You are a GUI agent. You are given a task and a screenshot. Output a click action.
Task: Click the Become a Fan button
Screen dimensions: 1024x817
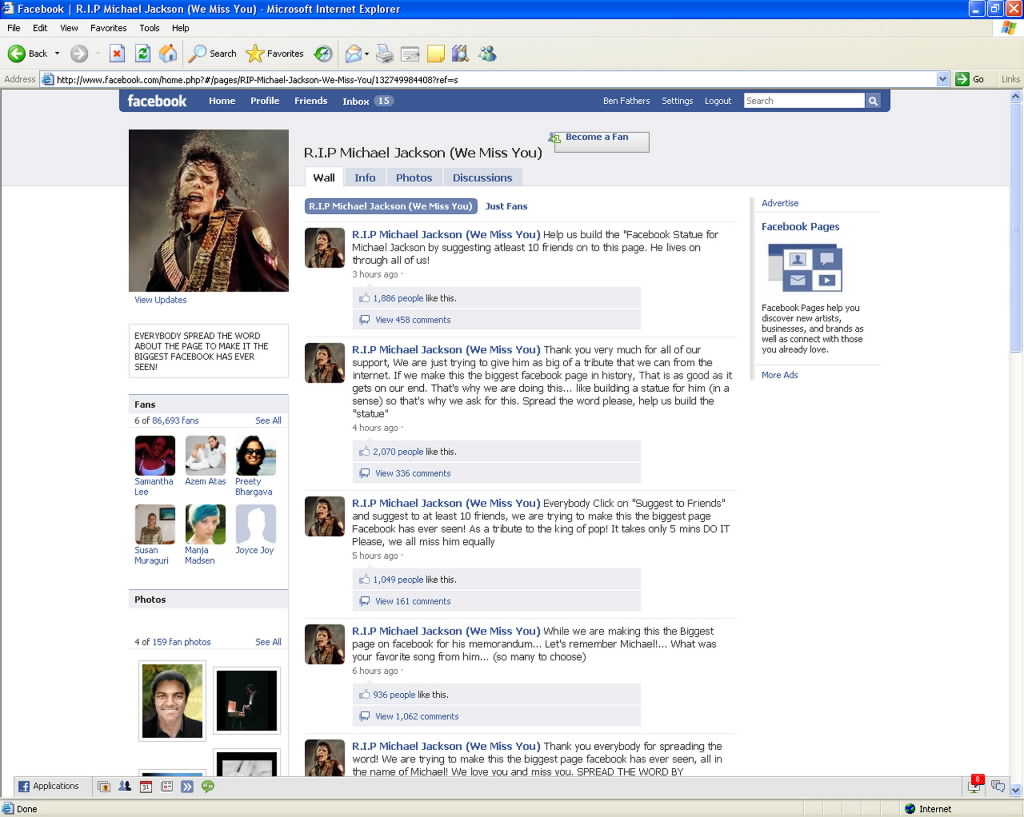coord(601,141)
